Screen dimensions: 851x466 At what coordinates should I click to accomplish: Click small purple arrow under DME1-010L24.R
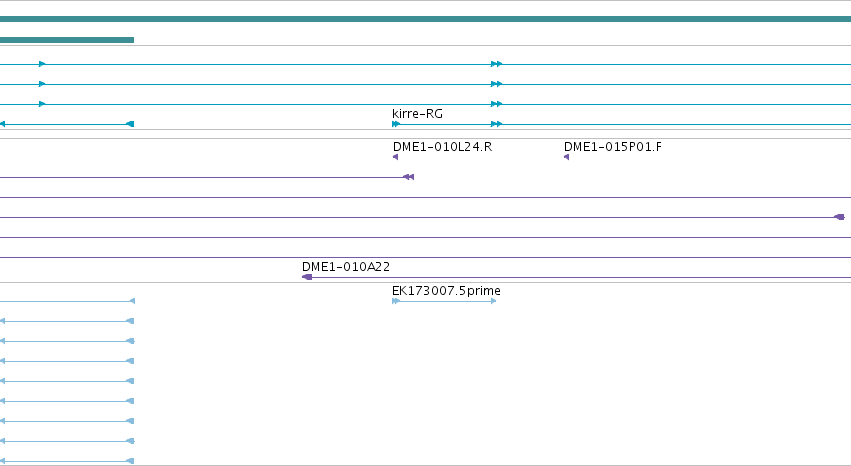(x=395, y=157)
